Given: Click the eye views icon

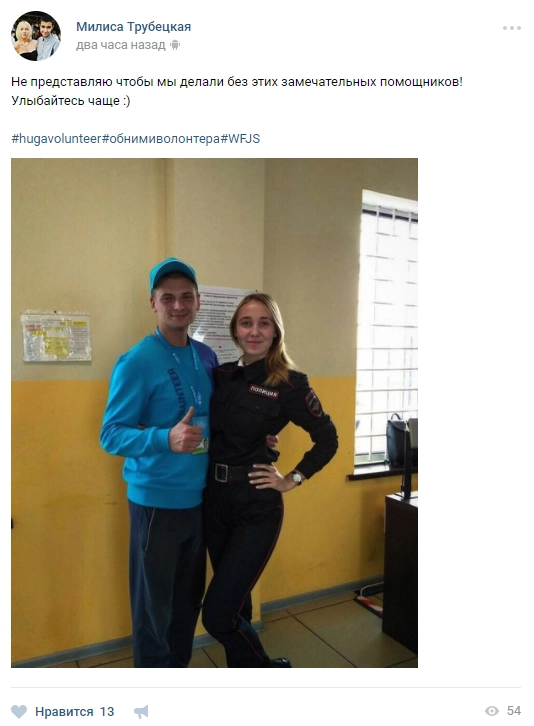Looking at the screenshot, I should [492, 711].
